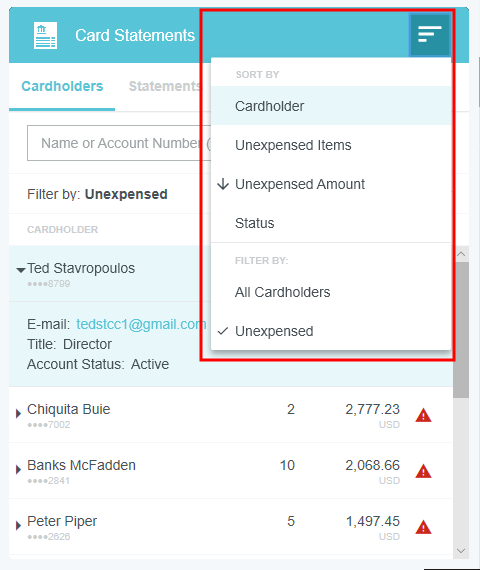Image resolution: width=480 pixels, height=570 pixels.
Task: Click the scrollbar down arrow
Action: pyautogui.click(x=461, y=551)
